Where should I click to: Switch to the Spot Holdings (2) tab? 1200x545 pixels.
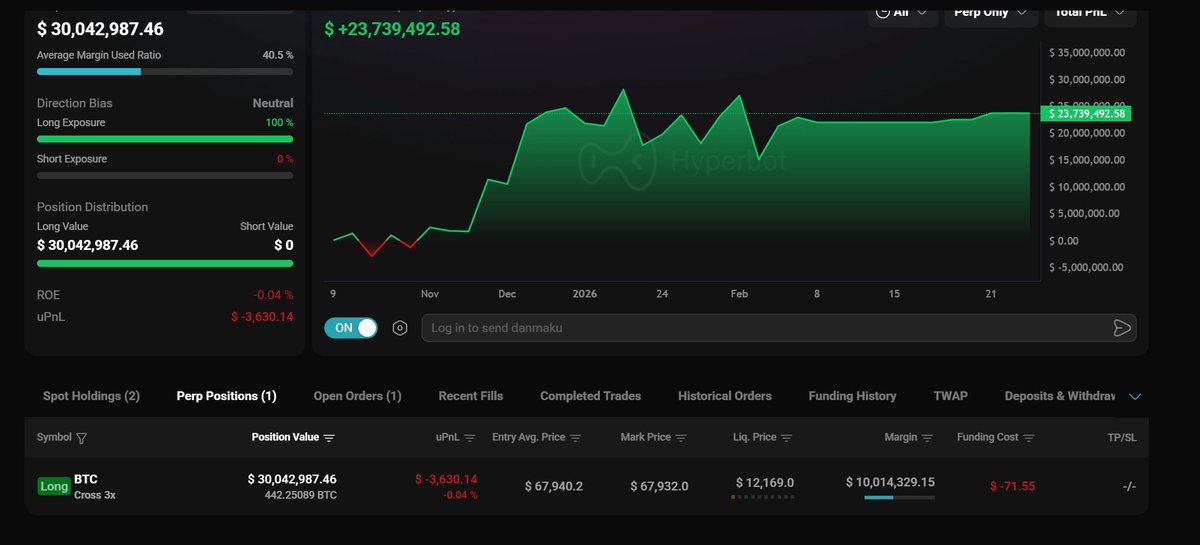point(91,396)
